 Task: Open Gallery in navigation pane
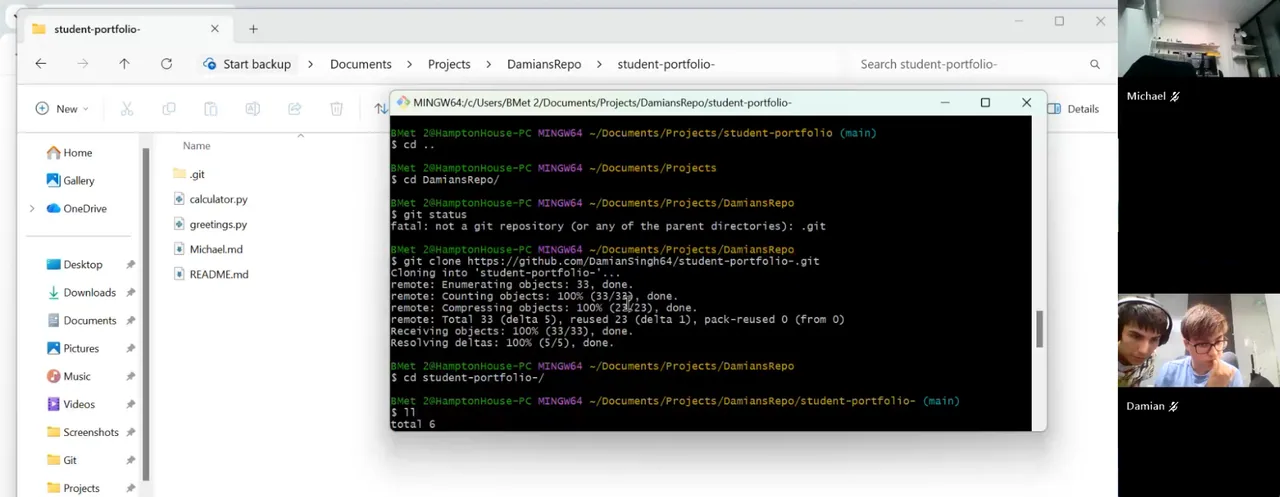(x=70, y=181)
